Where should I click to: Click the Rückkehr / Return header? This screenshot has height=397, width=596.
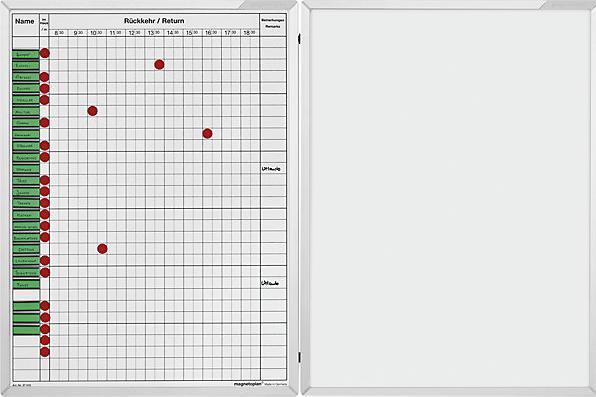tap(154, 21)
